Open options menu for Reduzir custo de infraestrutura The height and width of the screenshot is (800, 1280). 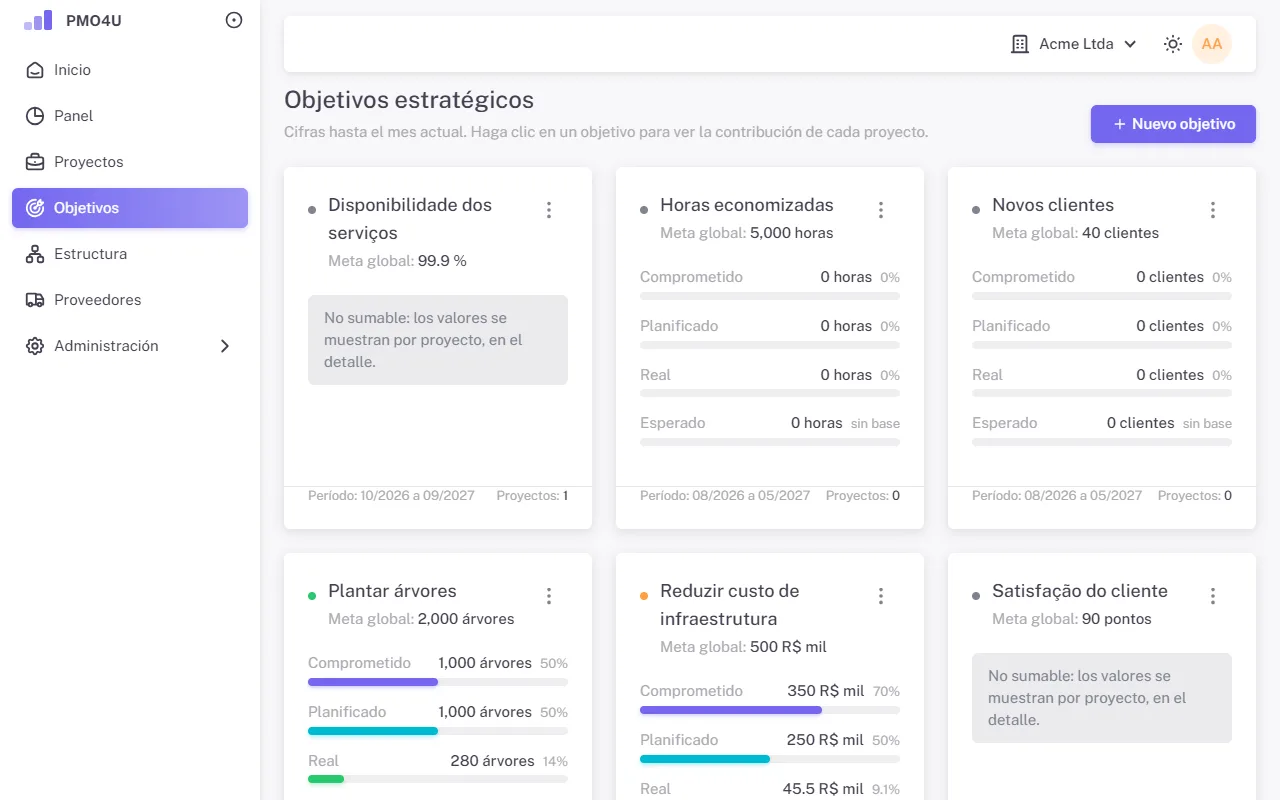point(881,596)
